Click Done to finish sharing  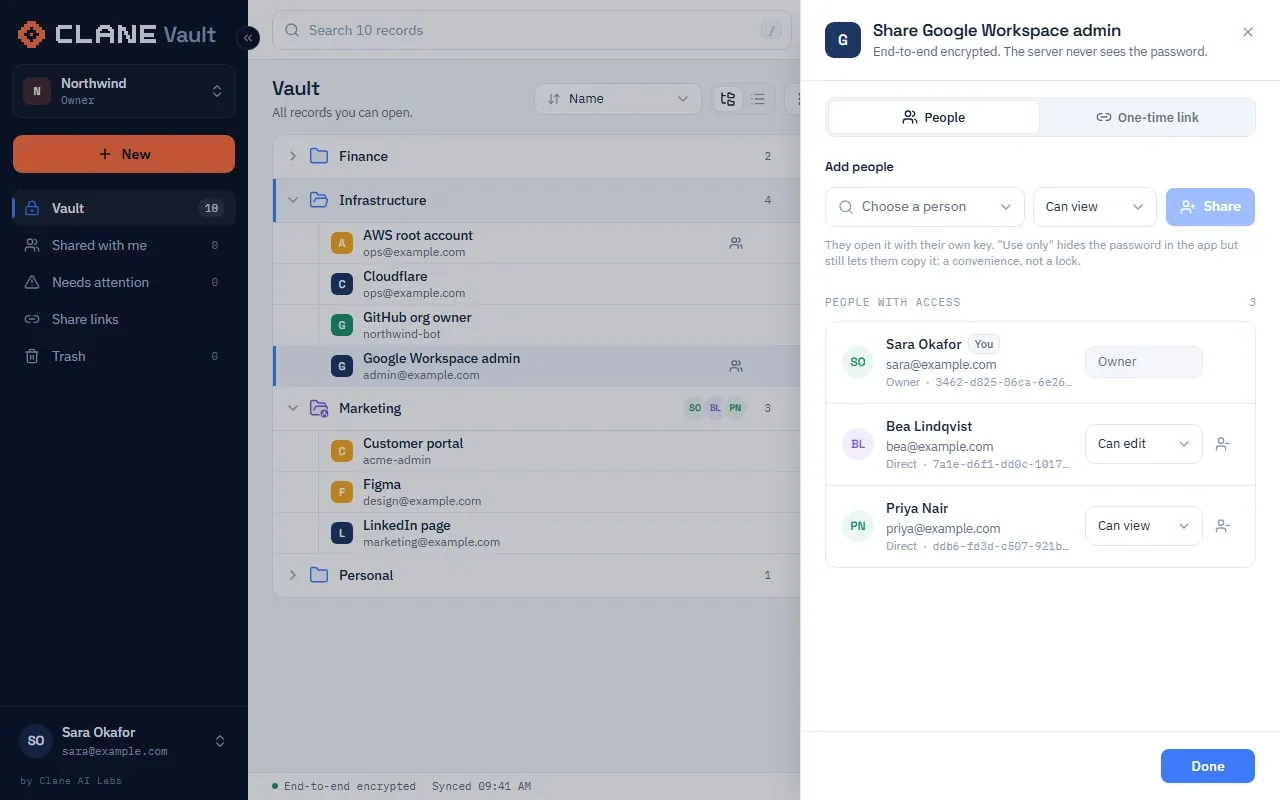(x=1208, y=766)
